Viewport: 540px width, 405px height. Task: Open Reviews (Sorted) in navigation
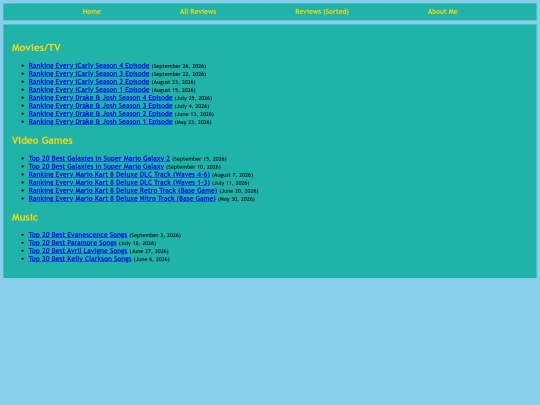[322, 12]
